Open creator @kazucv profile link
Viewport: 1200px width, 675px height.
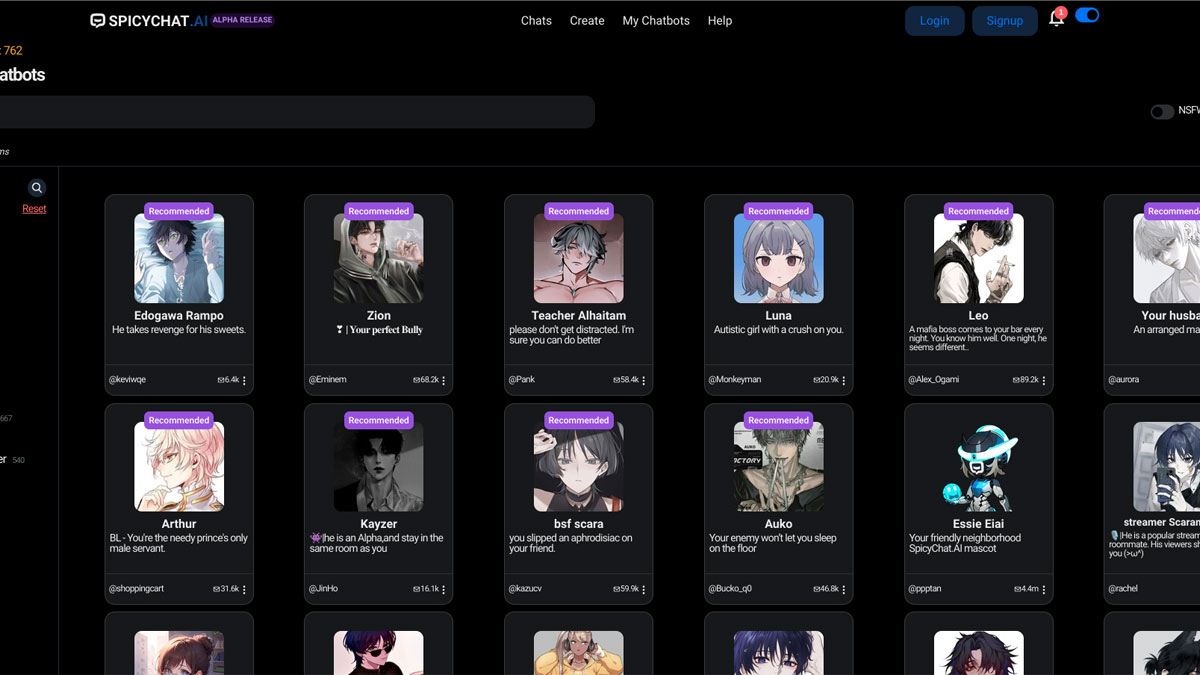coord(525,589)
